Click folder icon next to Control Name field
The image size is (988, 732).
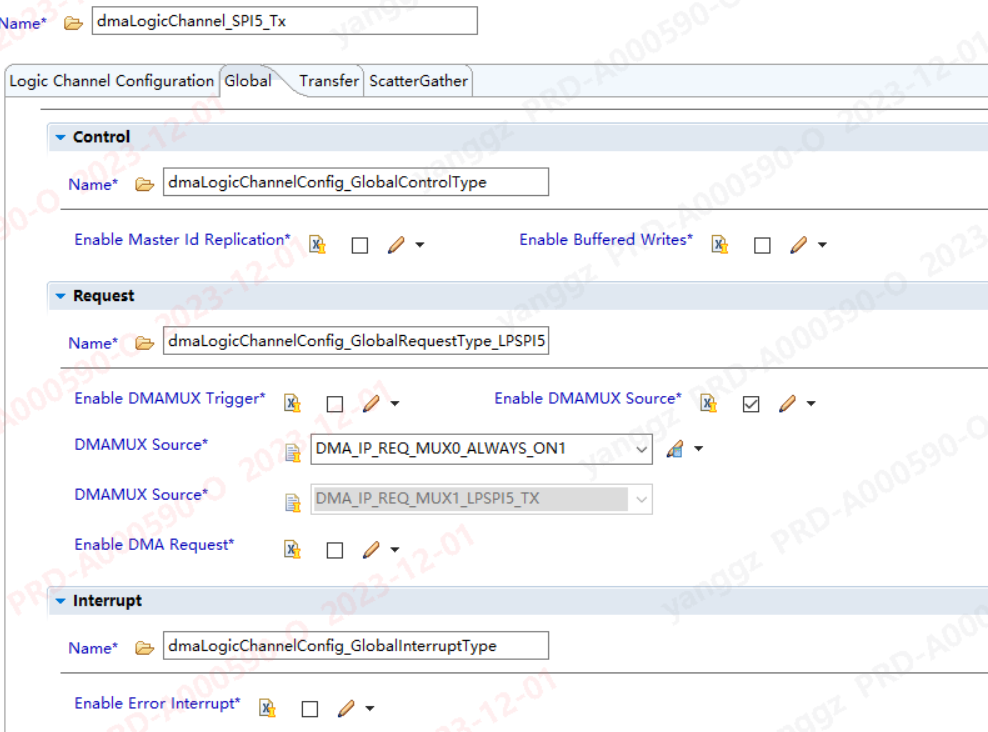click(x=144, y=185)
